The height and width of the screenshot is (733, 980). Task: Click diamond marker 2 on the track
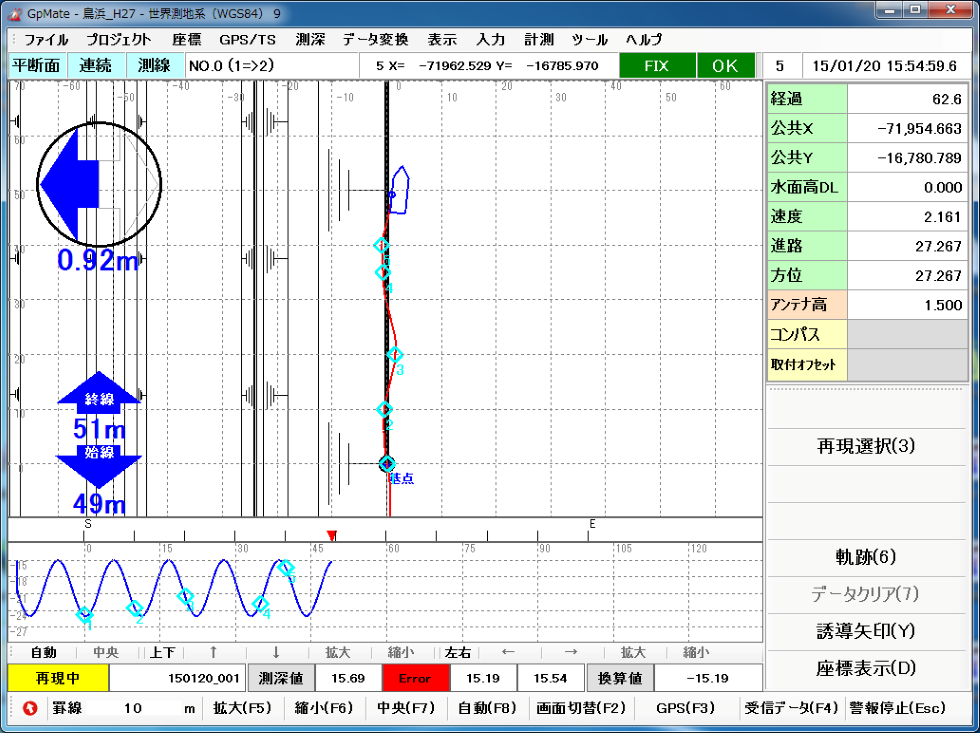tap(385, 409)
